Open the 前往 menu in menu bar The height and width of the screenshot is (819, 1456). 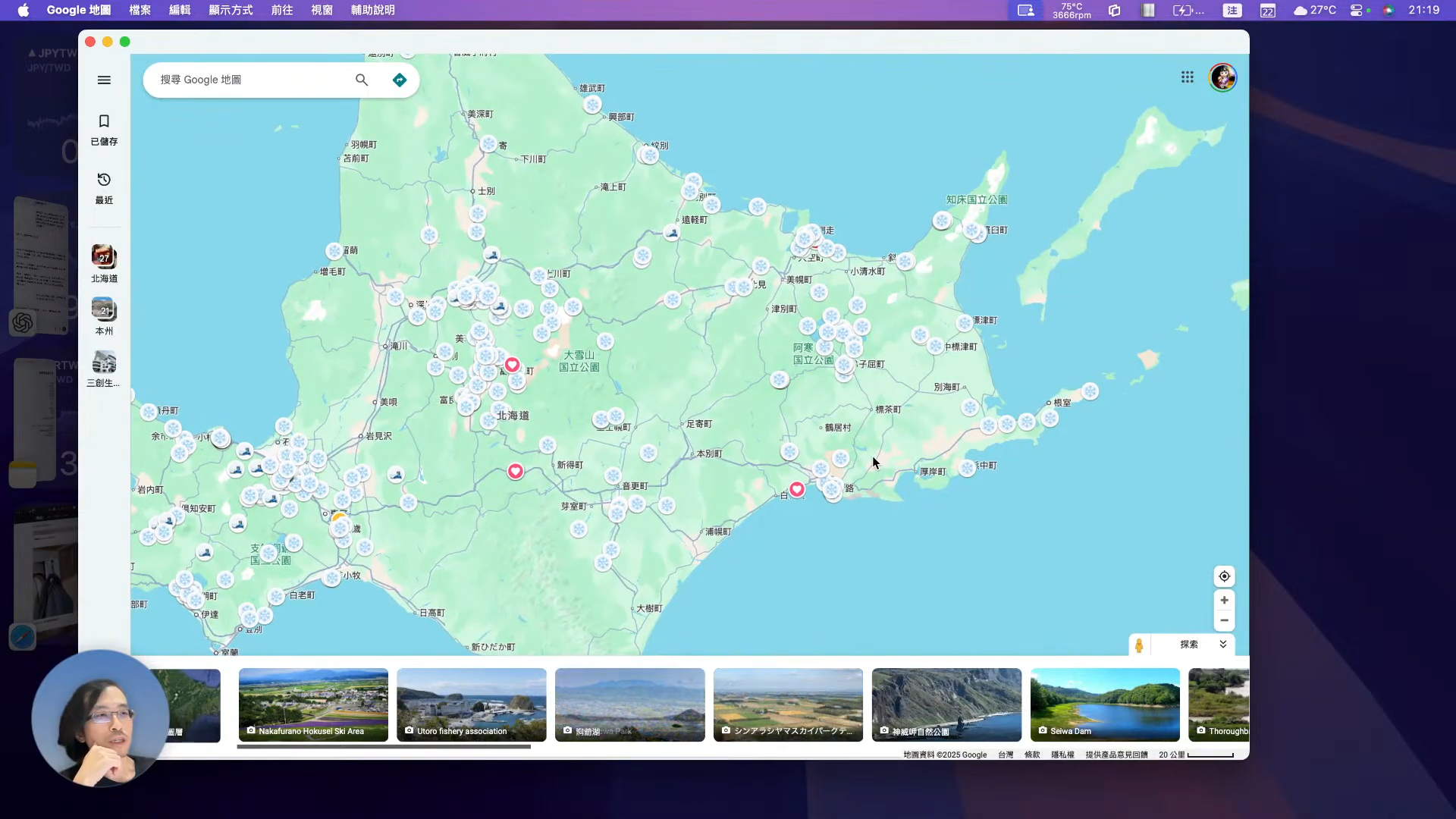pyautogui.click(x=281, y=10)
